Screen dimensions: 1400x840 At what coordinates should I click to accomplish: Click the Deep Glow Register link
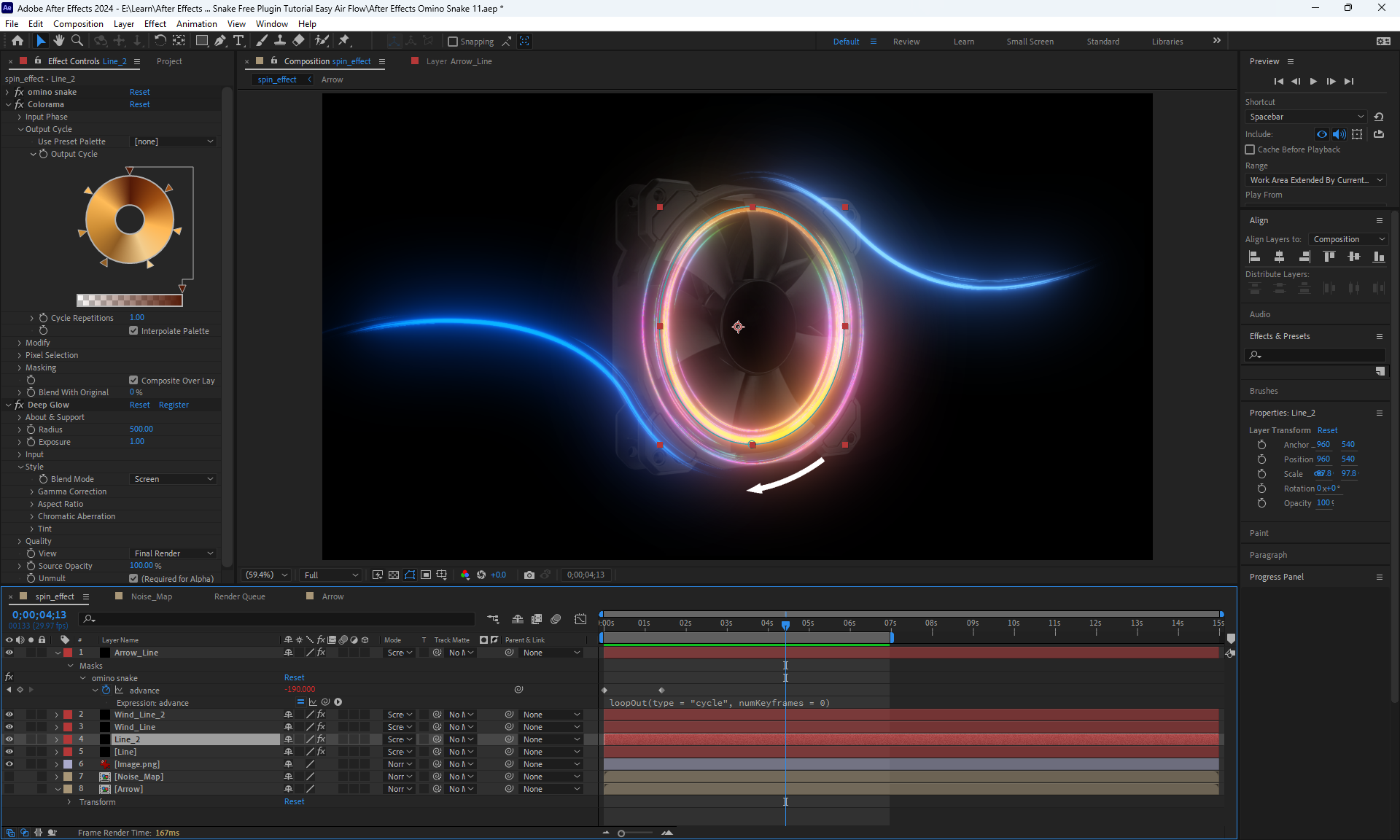coord(174,405)
